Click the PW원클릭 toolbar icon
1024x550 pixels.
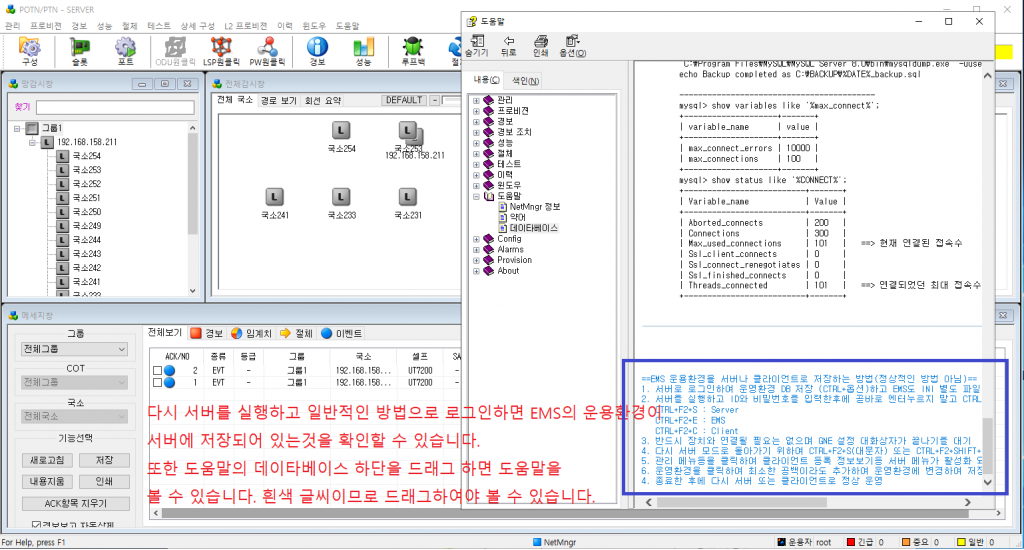[267, 51]
